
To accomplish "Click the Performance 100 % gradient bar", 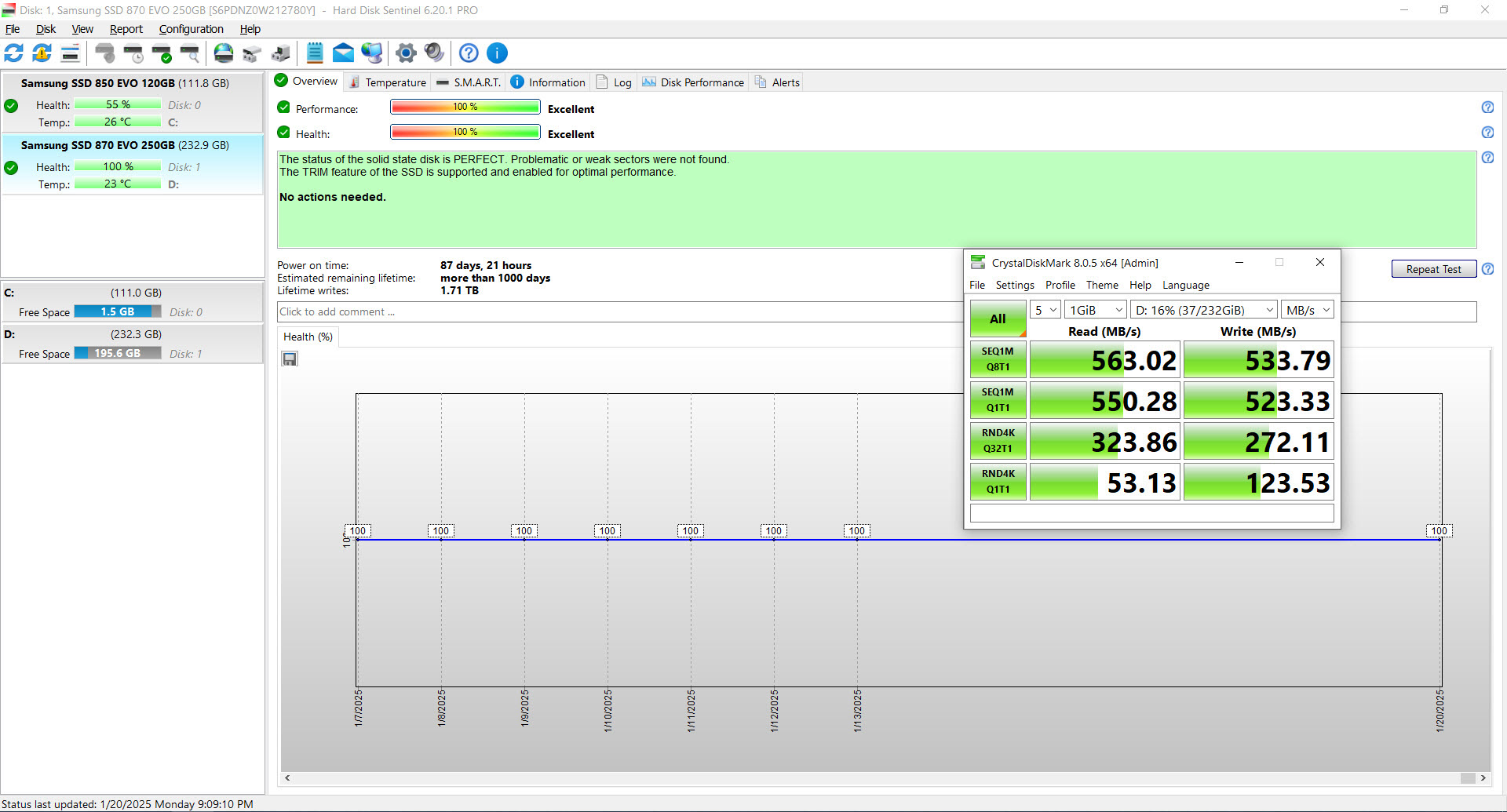I will [x=465, y=107].
